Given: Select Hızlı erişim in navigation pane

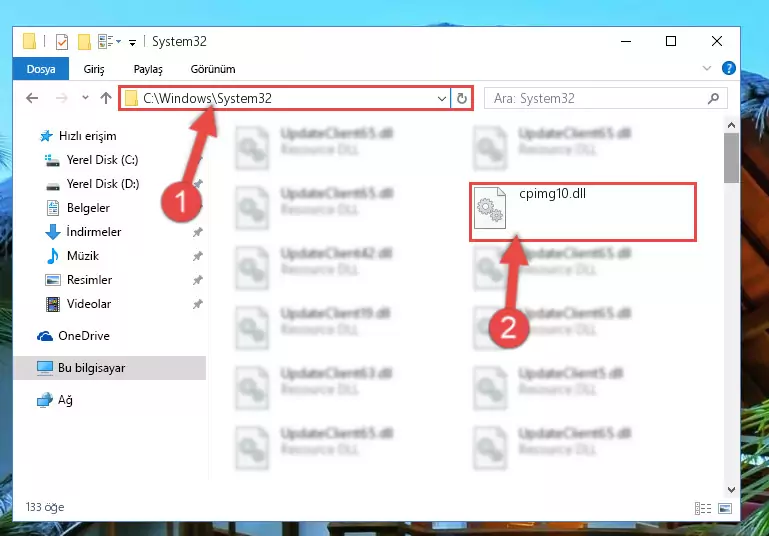Looking at the screenshot, I should (x=87, y=136).
